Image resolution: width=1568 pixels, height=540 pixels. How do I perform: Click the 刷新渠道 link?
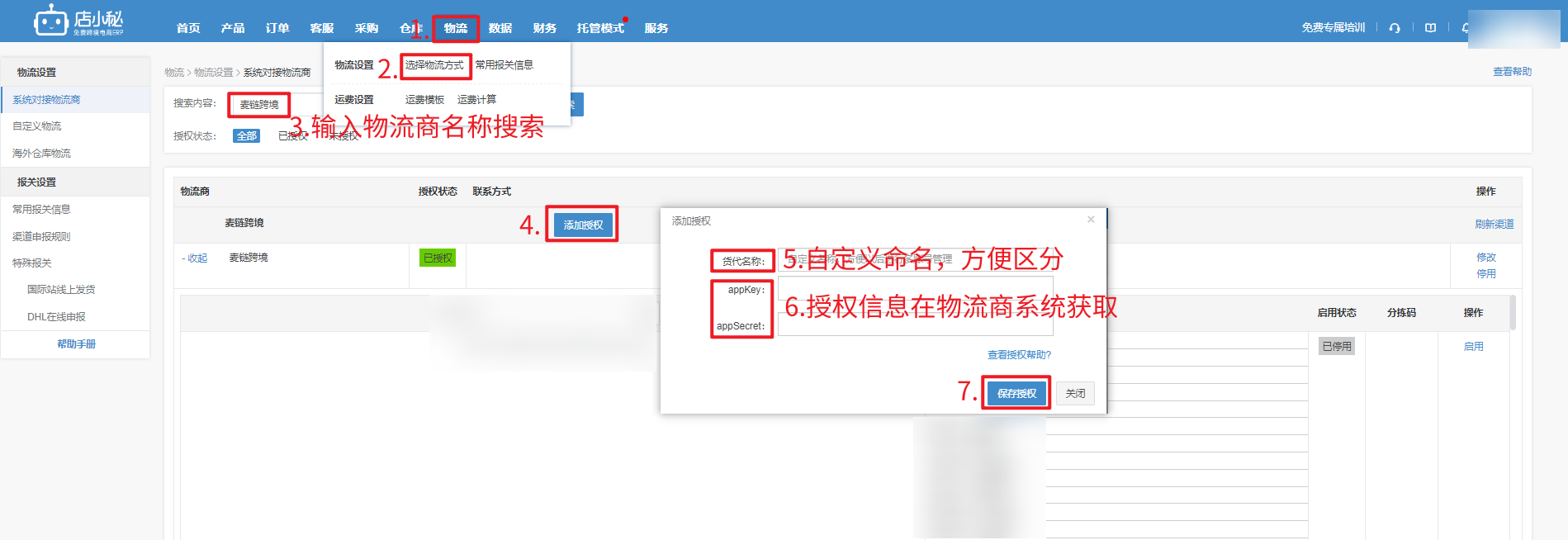(1495, 225)
